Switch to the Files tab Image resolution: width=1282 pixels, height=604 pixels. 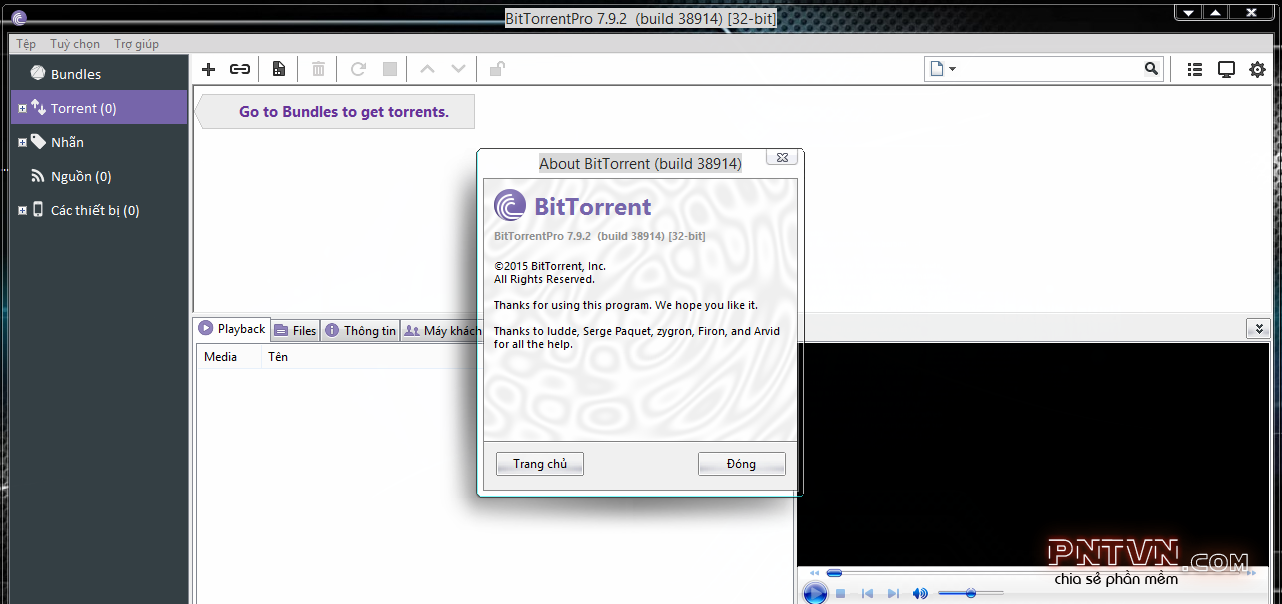coord(295,330)
